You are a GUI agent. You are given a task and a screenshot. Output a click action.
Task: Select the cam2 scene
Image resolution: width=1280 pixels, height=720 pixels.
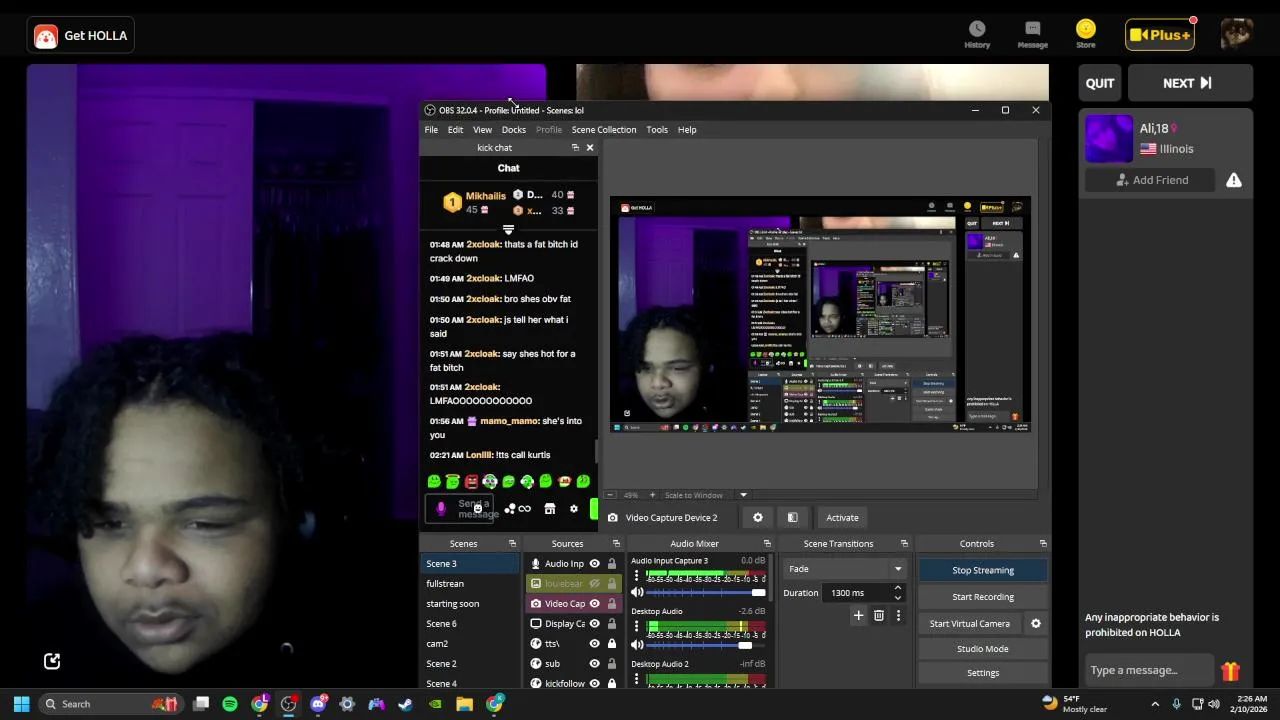(x=470, y=644)
